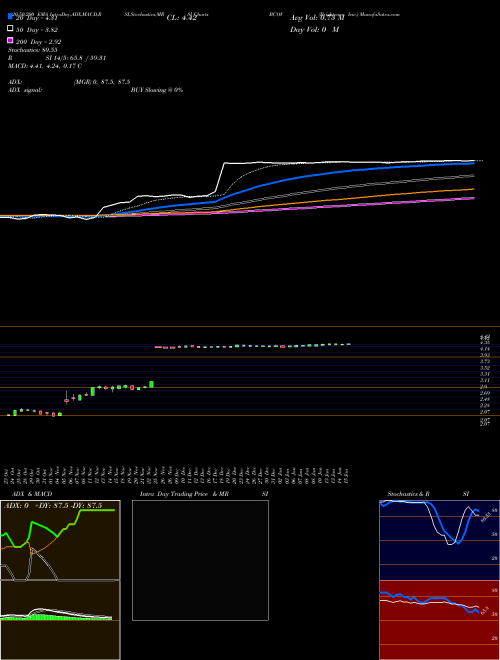Click the large green candle before the price gap
The image size is (500, 660).
[152, 384]
